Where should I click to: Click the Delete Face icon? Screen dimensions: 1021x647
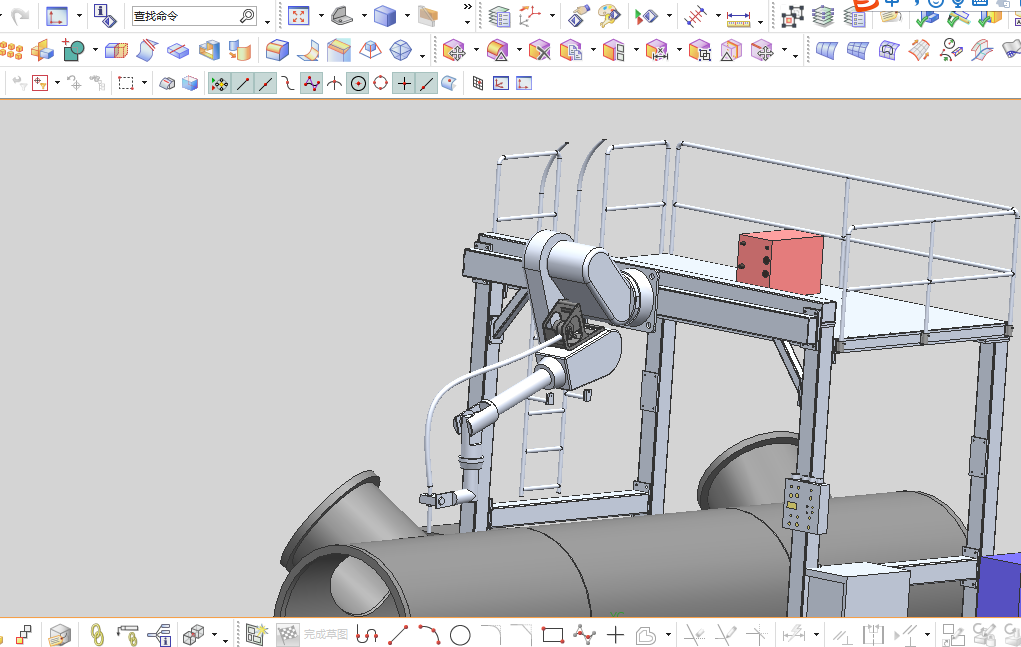point(540,49)
